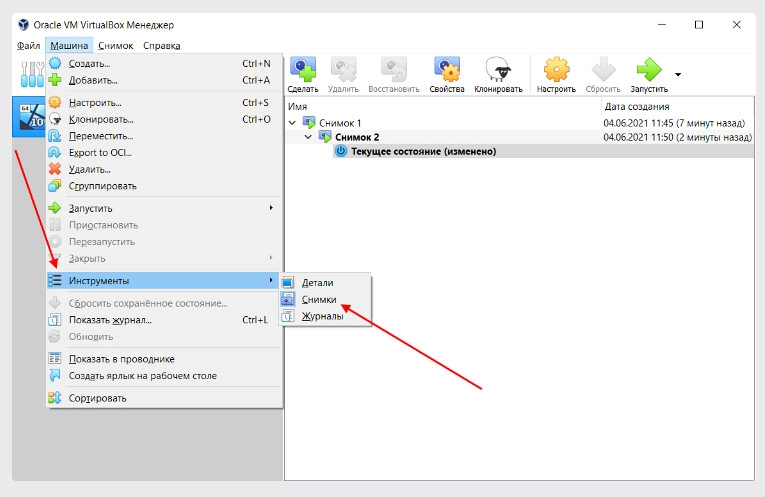Select Журналы in the Инструменты submenu
The width and height of the screenshot is (765, 497).
click(x=325, y=316)
